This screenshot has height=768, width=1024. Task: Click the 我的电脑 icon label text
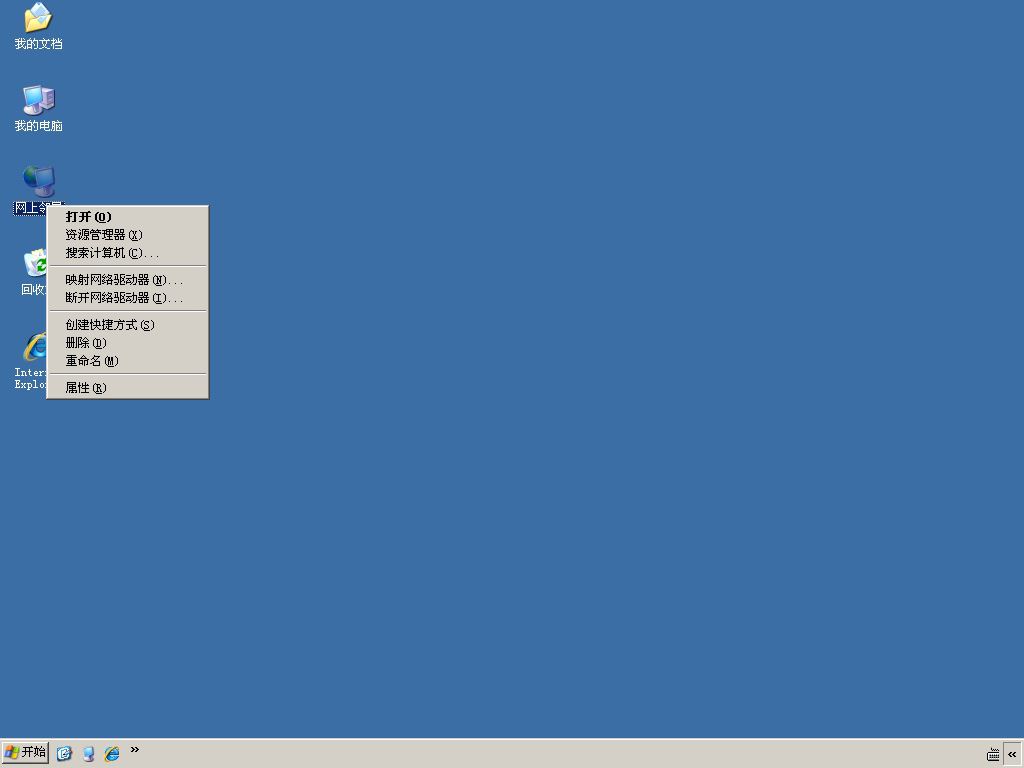39,125
